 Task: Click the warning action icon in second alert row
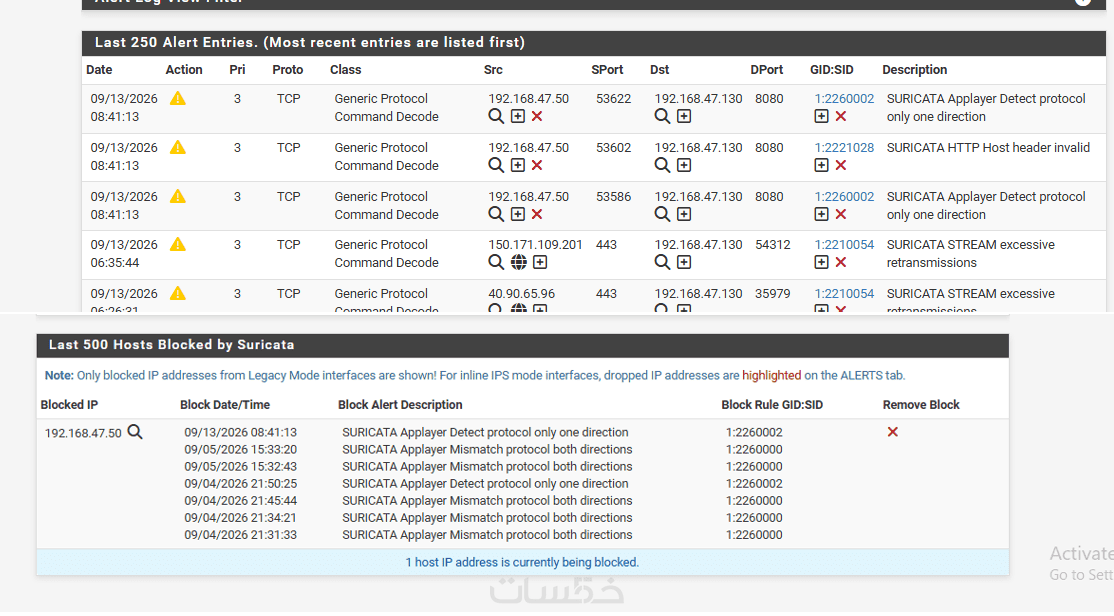click(x=178, y=148)
